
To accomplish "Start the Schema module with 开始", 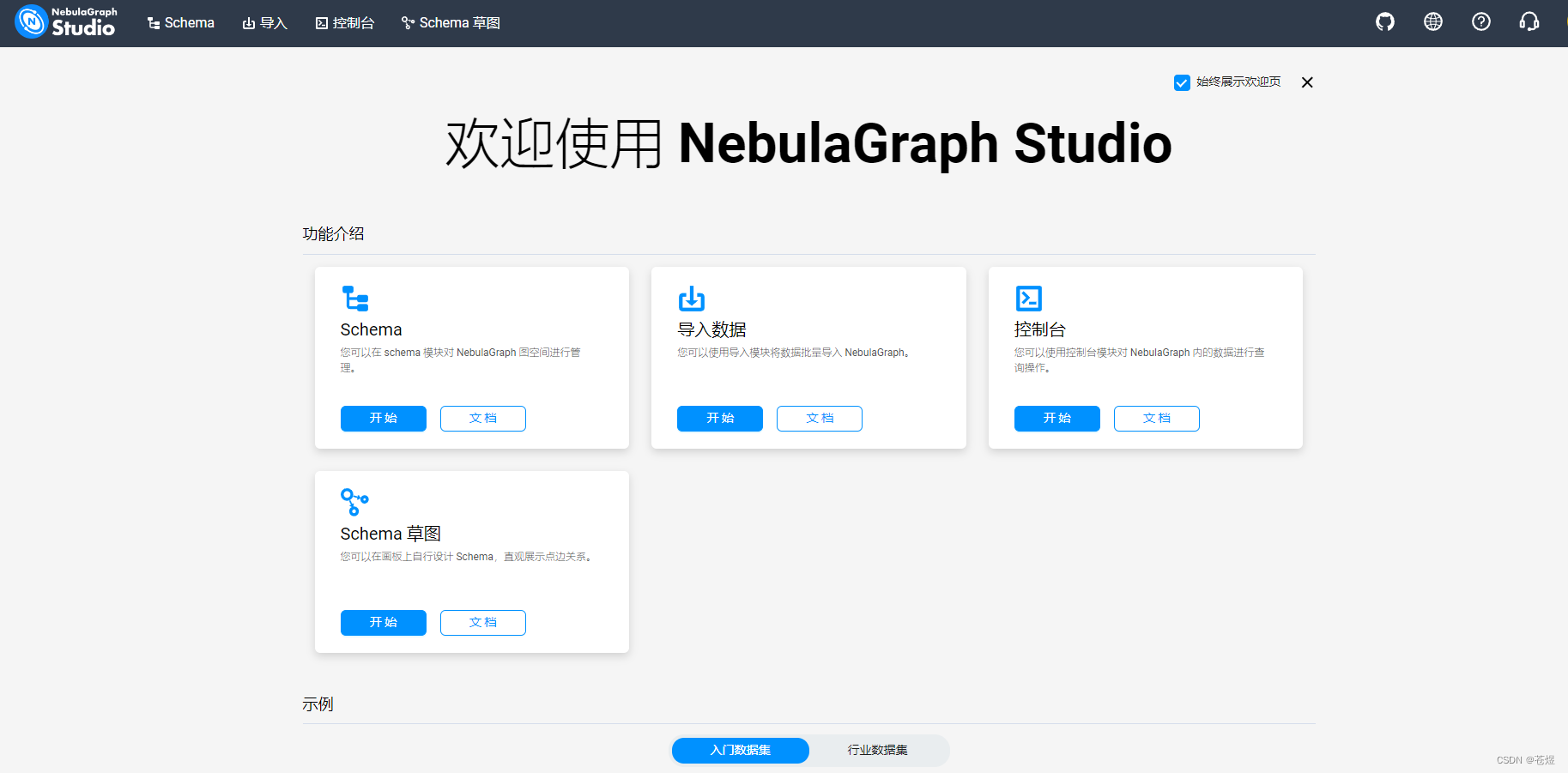I will click(x=384, y=419).
